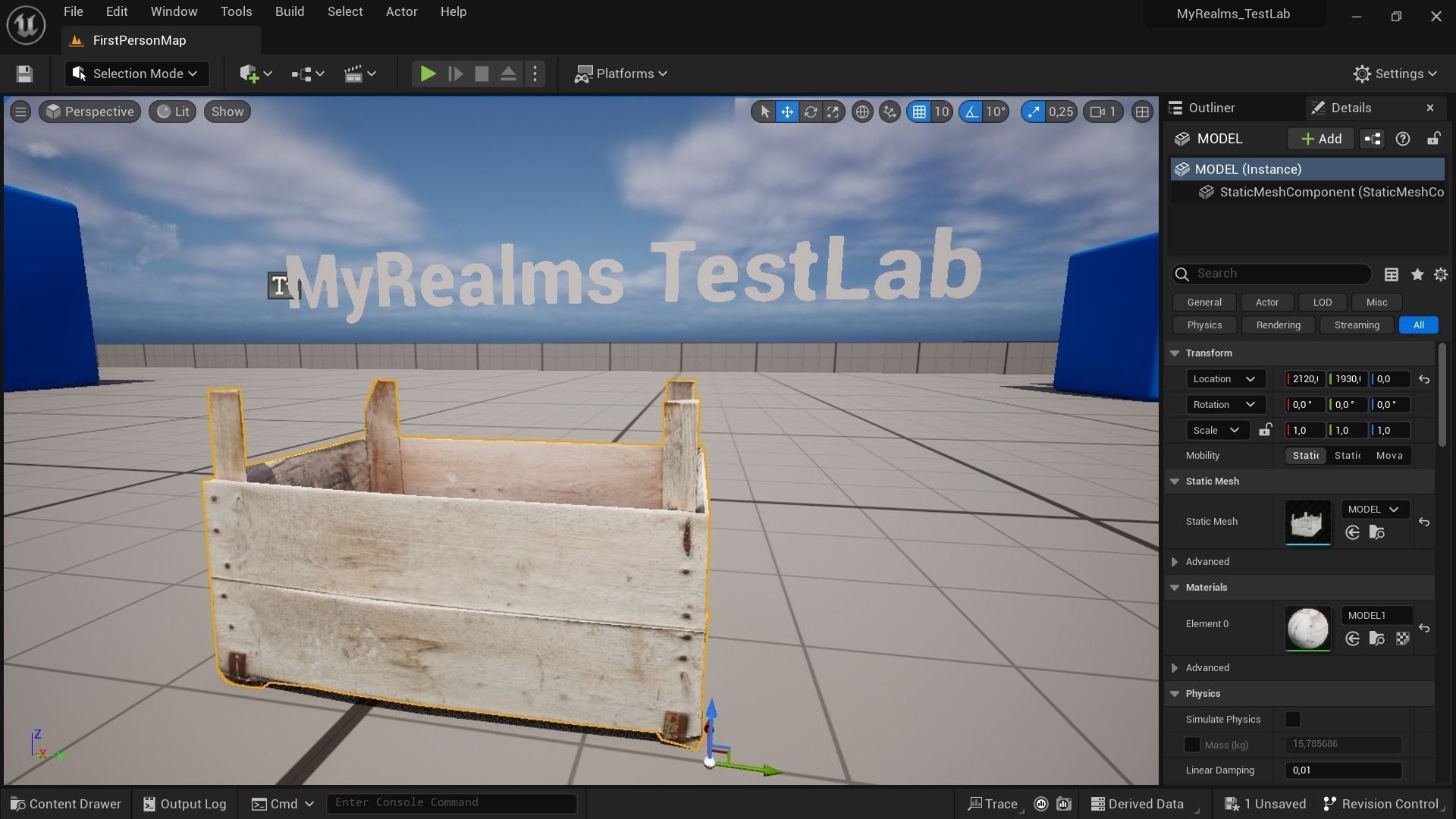The image size is (1456, 819).
Task: Close the Details panel tab
Action: coord(1430,108)
